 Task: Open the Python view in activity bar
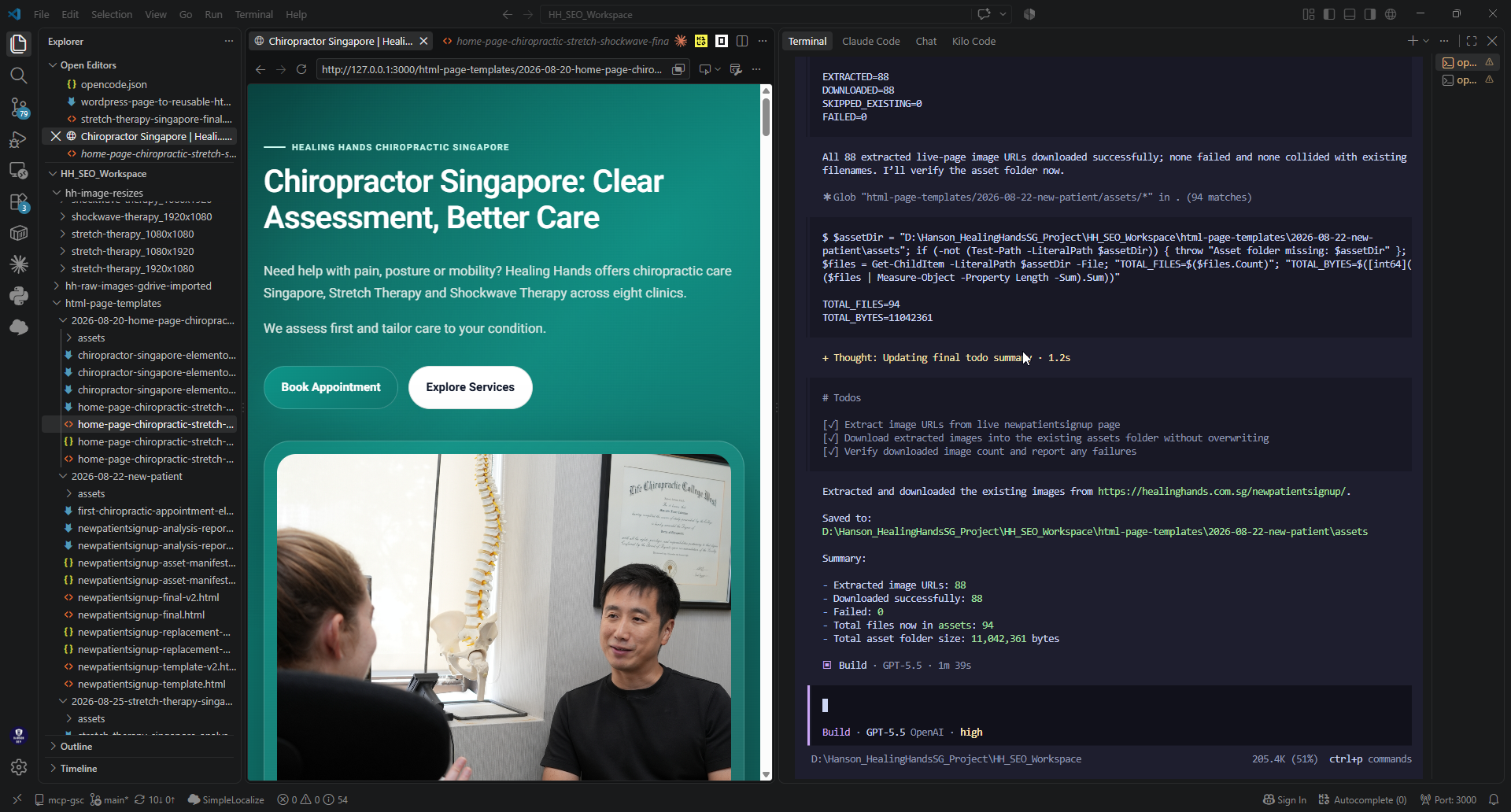point(19,296)
